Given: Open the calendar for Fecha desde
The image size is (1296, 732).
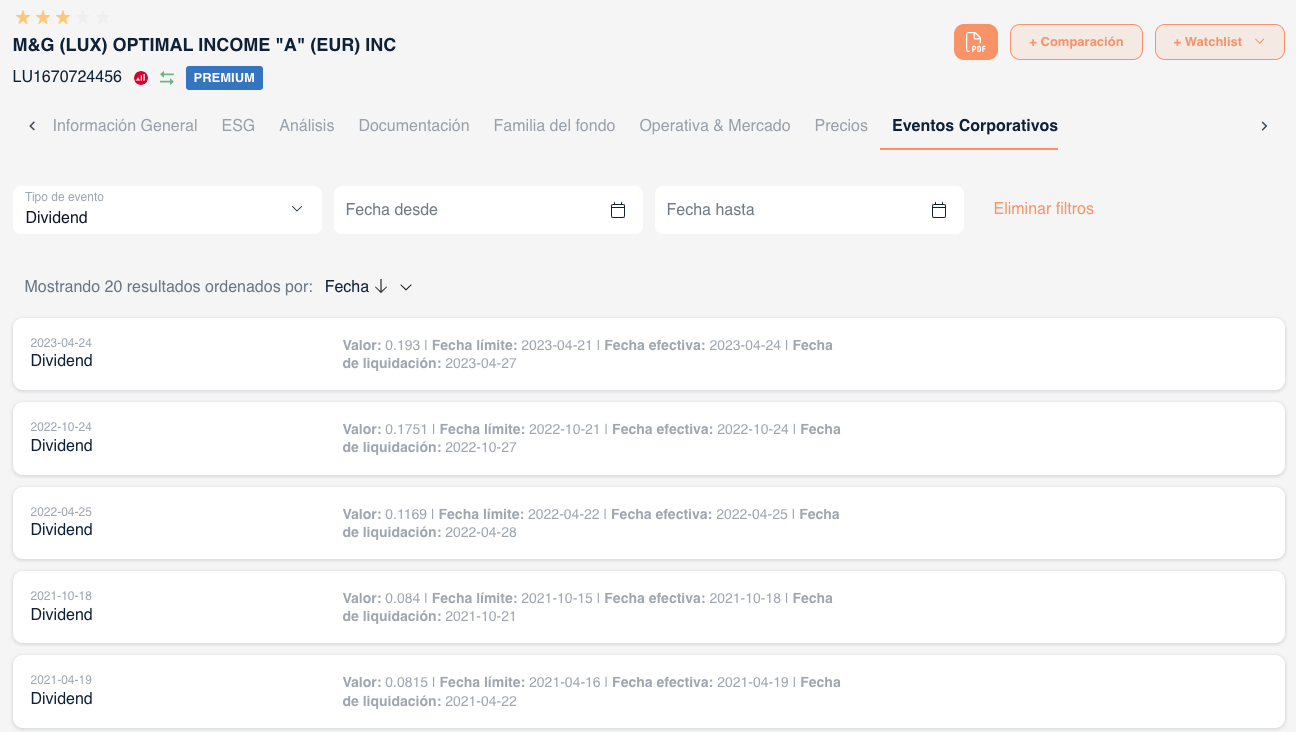Looking at the screenshot, I should point(618,210).
